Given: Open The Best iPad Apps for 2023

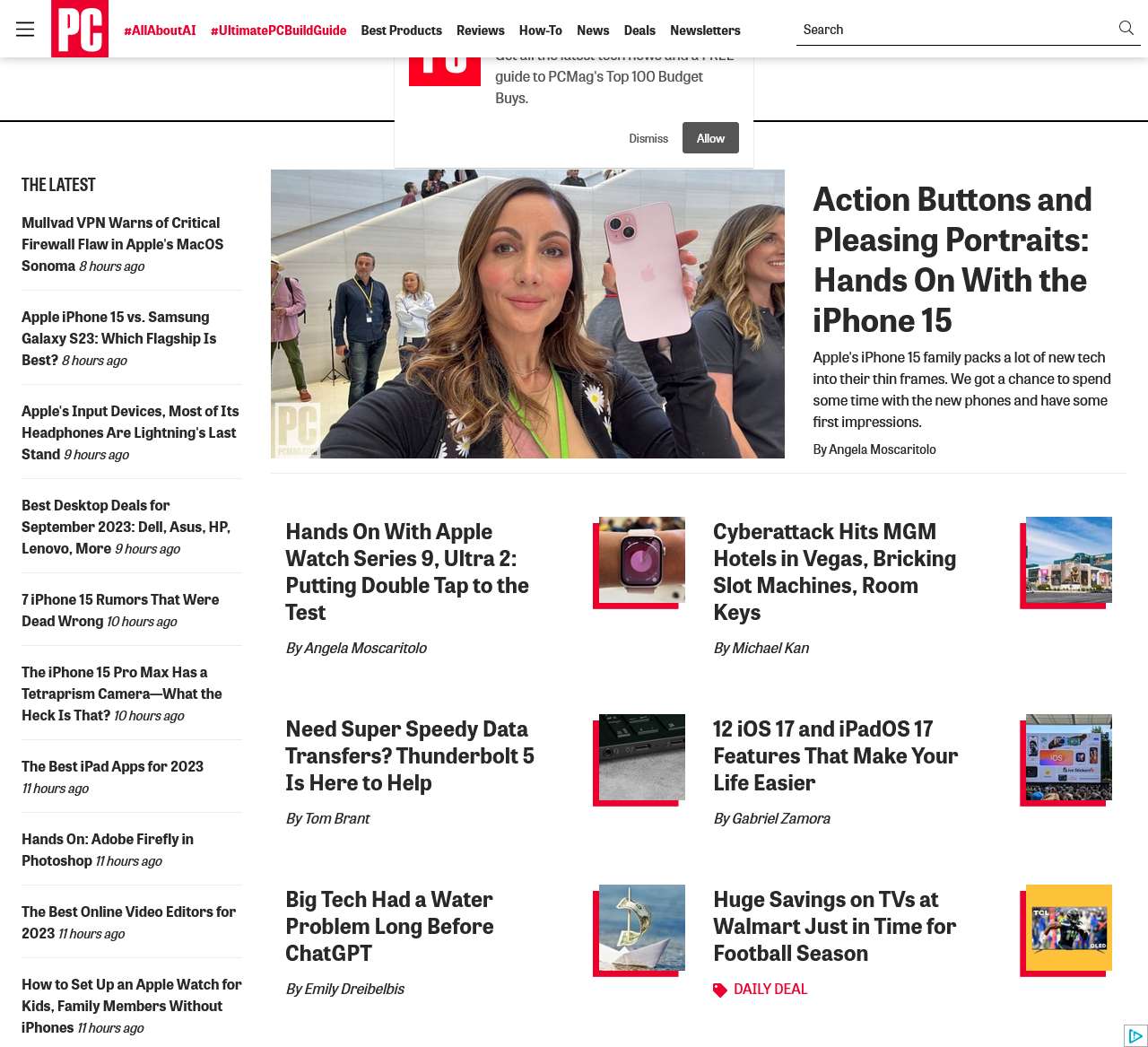Looking at the screenshot, I should (x=112, y=766).
